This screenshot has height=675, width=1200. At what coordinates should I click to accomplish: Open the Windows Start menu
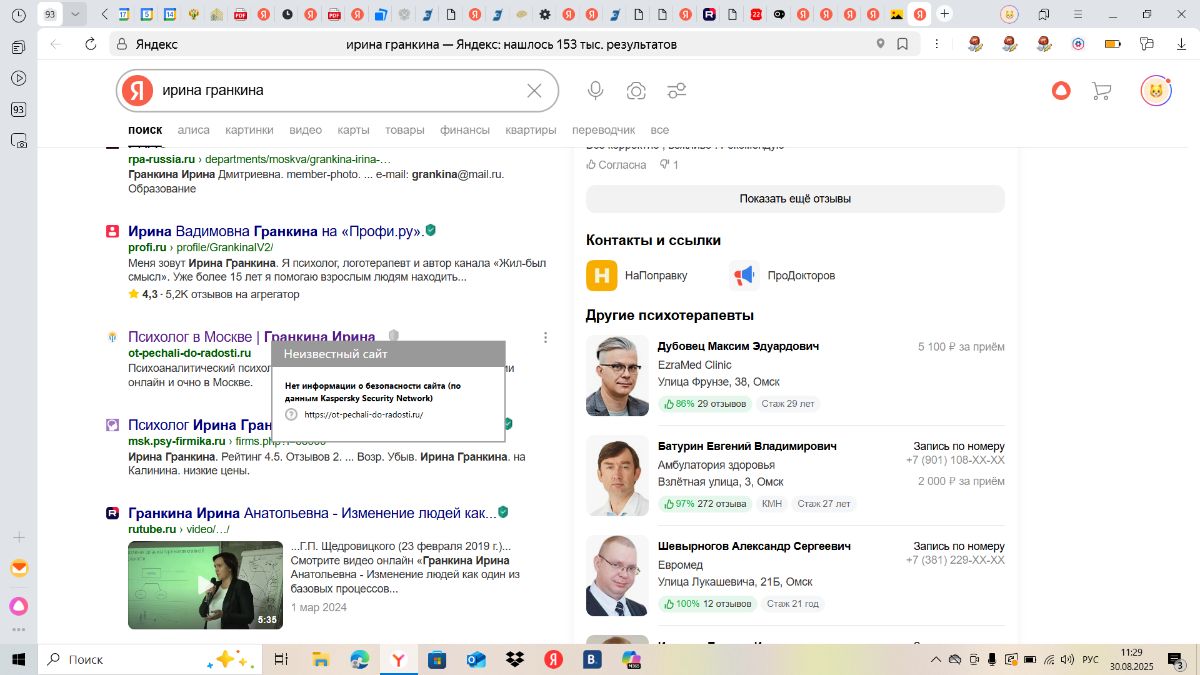click(x=18, y=659)
